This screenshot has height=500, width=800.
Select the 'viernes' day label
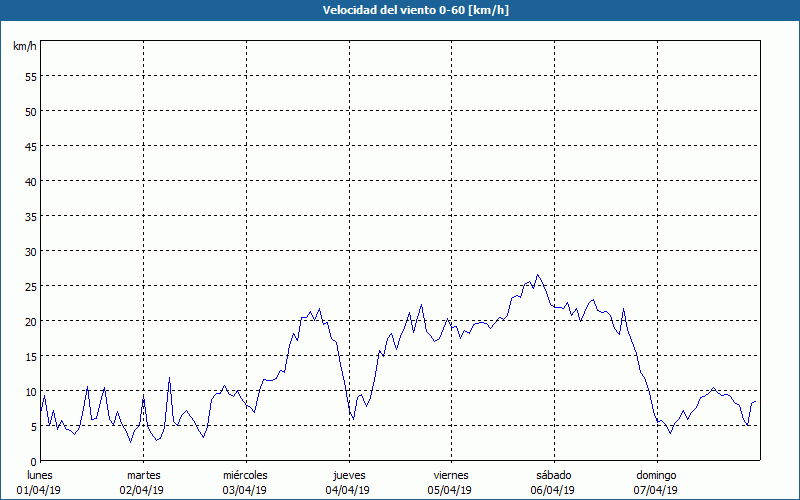click(x=451, y=475)
